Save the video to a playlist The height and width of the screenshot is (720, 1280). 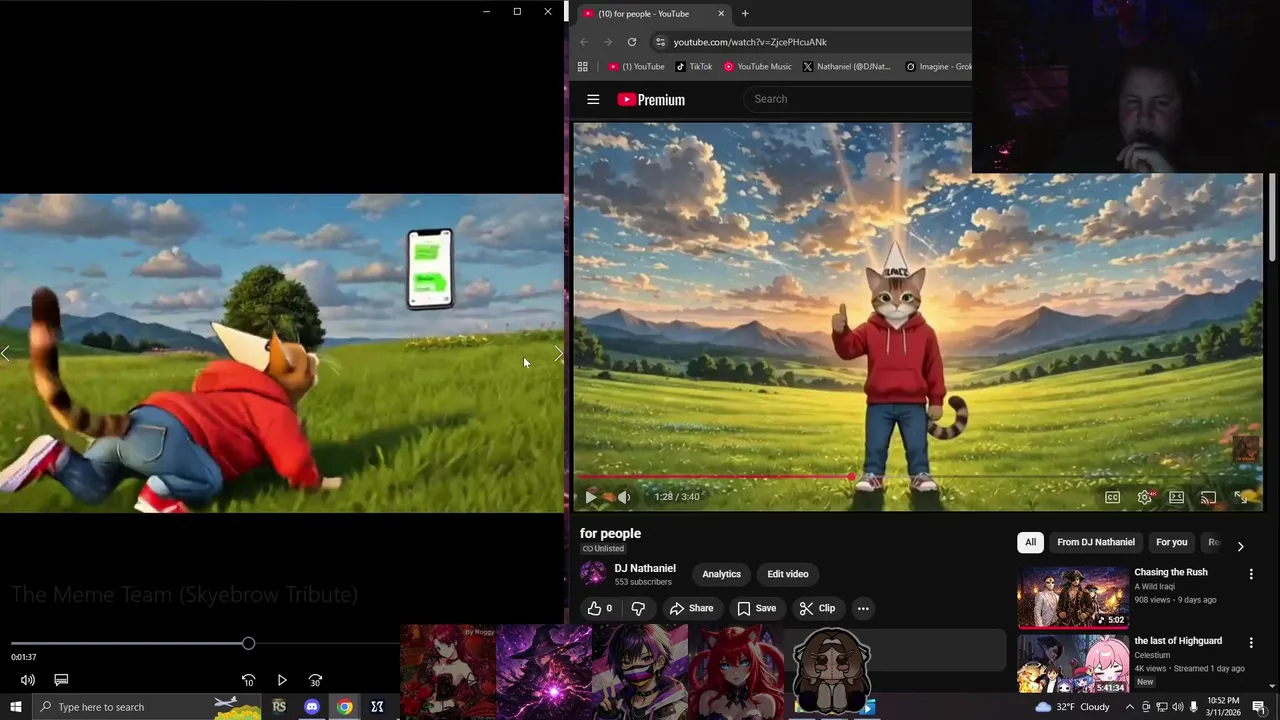coord(756,608)
